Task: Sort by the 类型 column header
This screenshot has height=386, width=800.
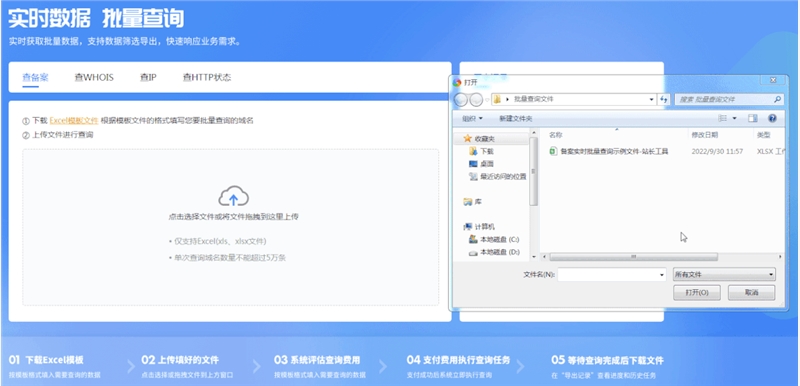Action: coord(764,135)
